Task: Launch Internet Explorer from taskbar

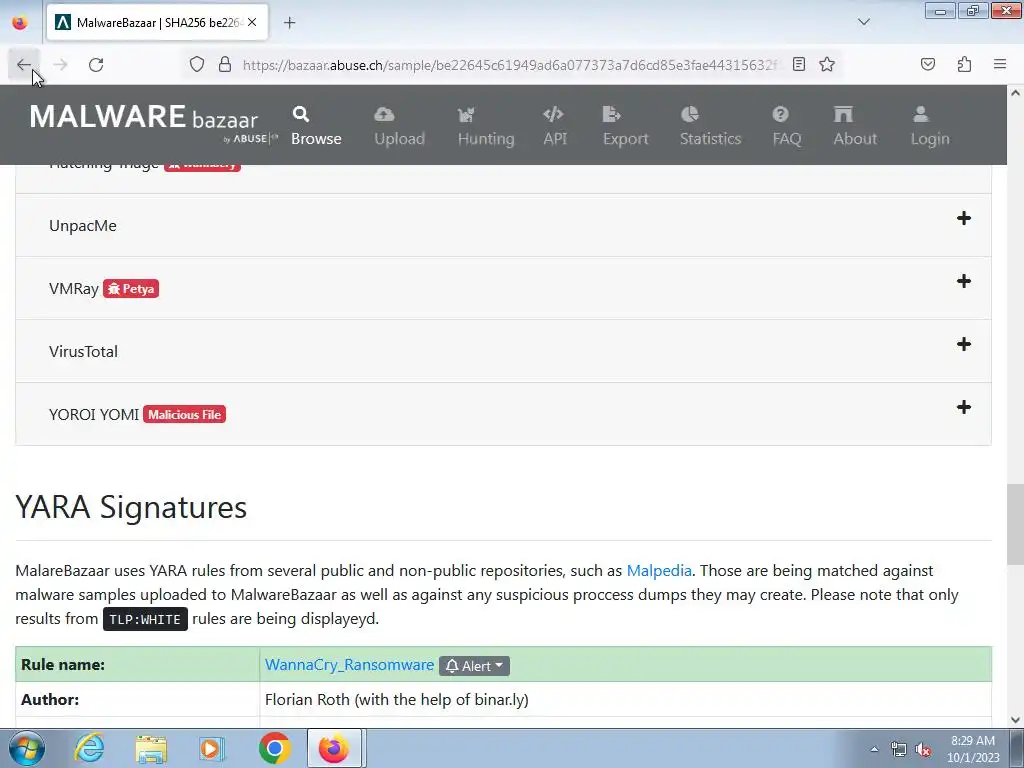Action: [x=89, y=748]
